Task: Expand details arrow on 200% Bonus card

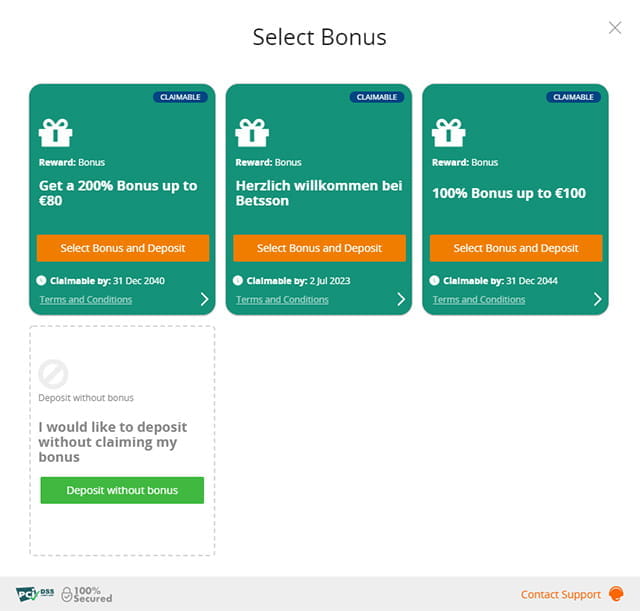Action: [204, 299]
